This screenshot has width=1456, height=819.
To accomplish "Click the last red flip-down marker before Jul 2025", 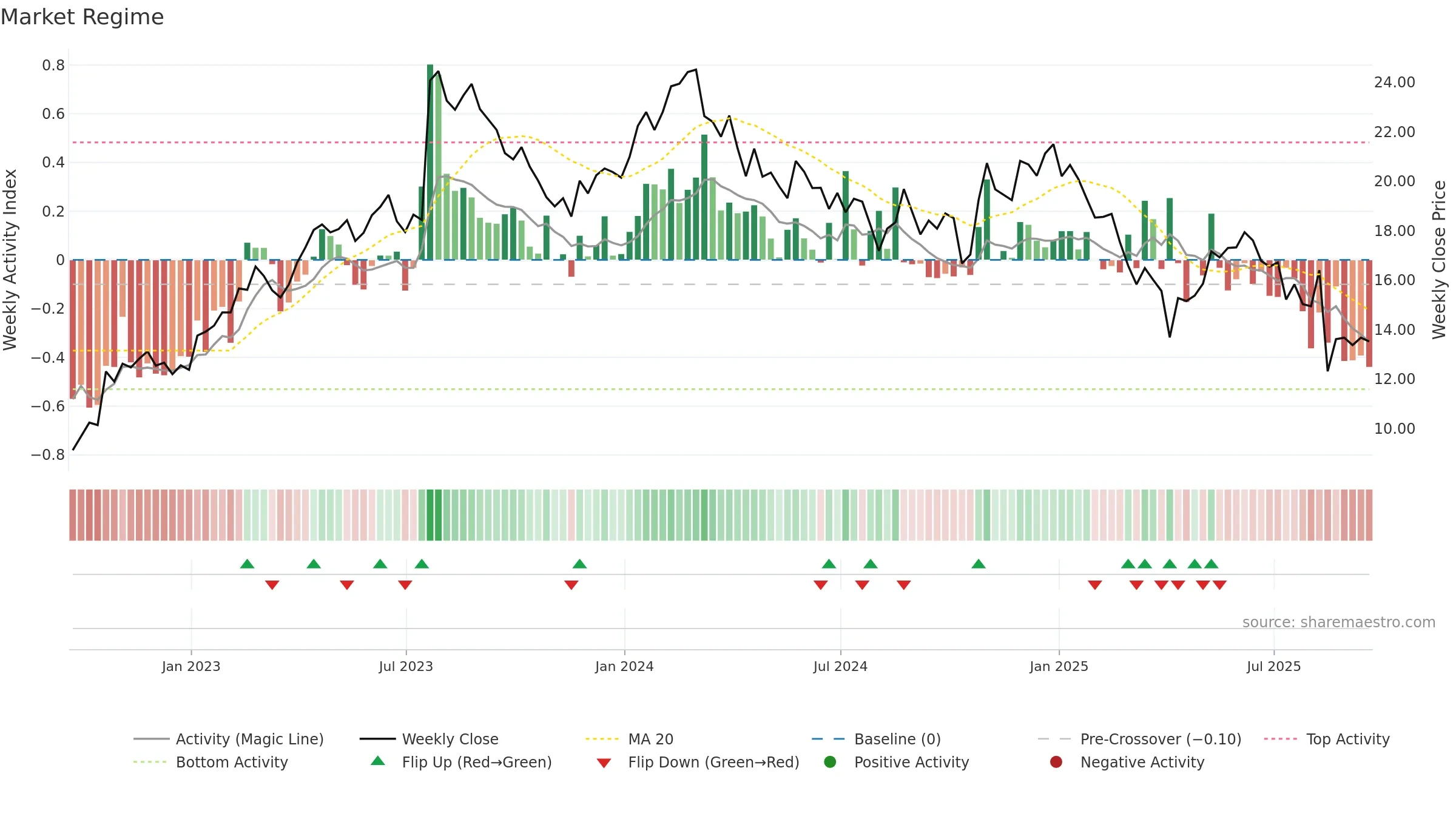I will pos(1219,585).
